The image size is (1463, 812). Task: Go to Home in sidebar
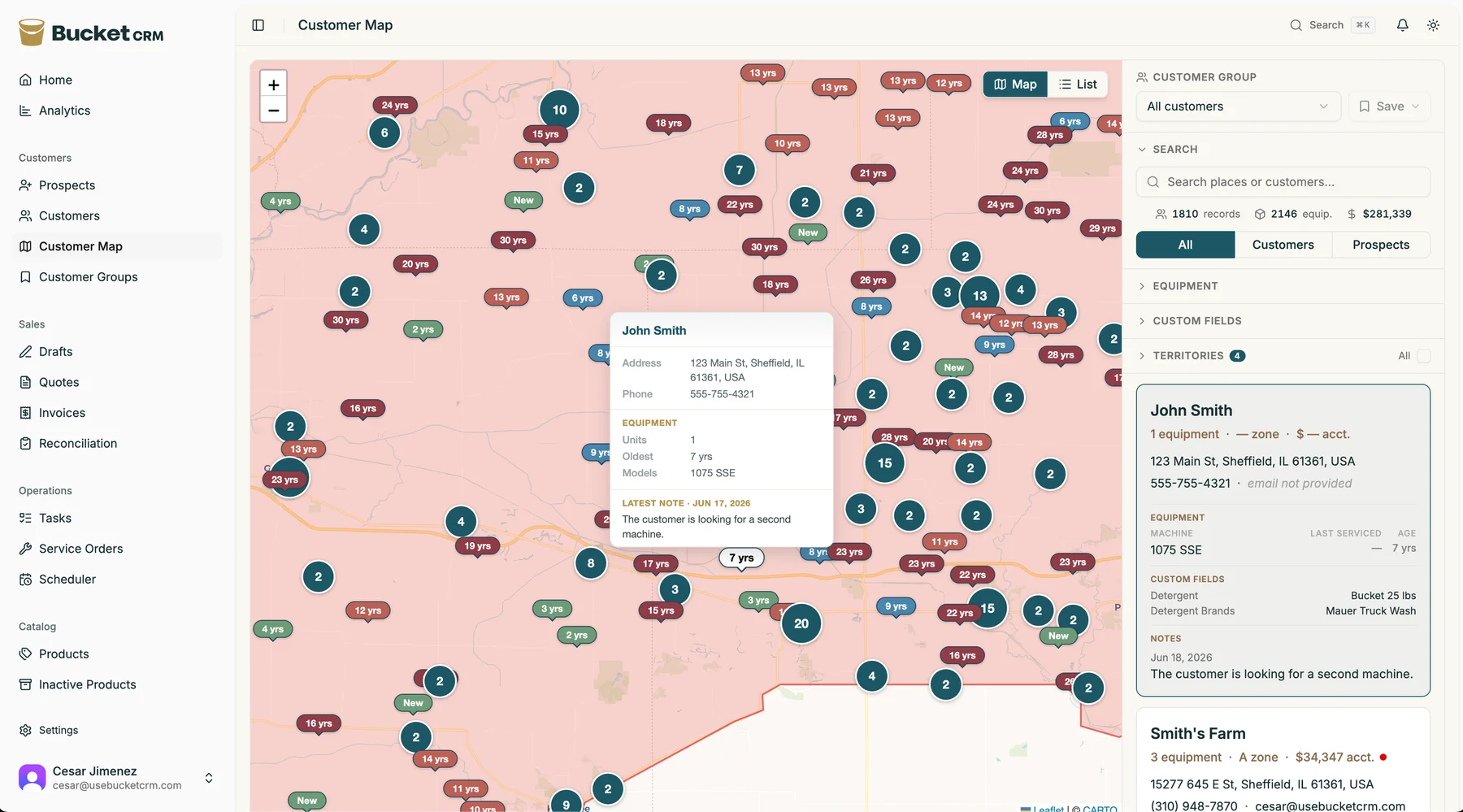[119, 80]
